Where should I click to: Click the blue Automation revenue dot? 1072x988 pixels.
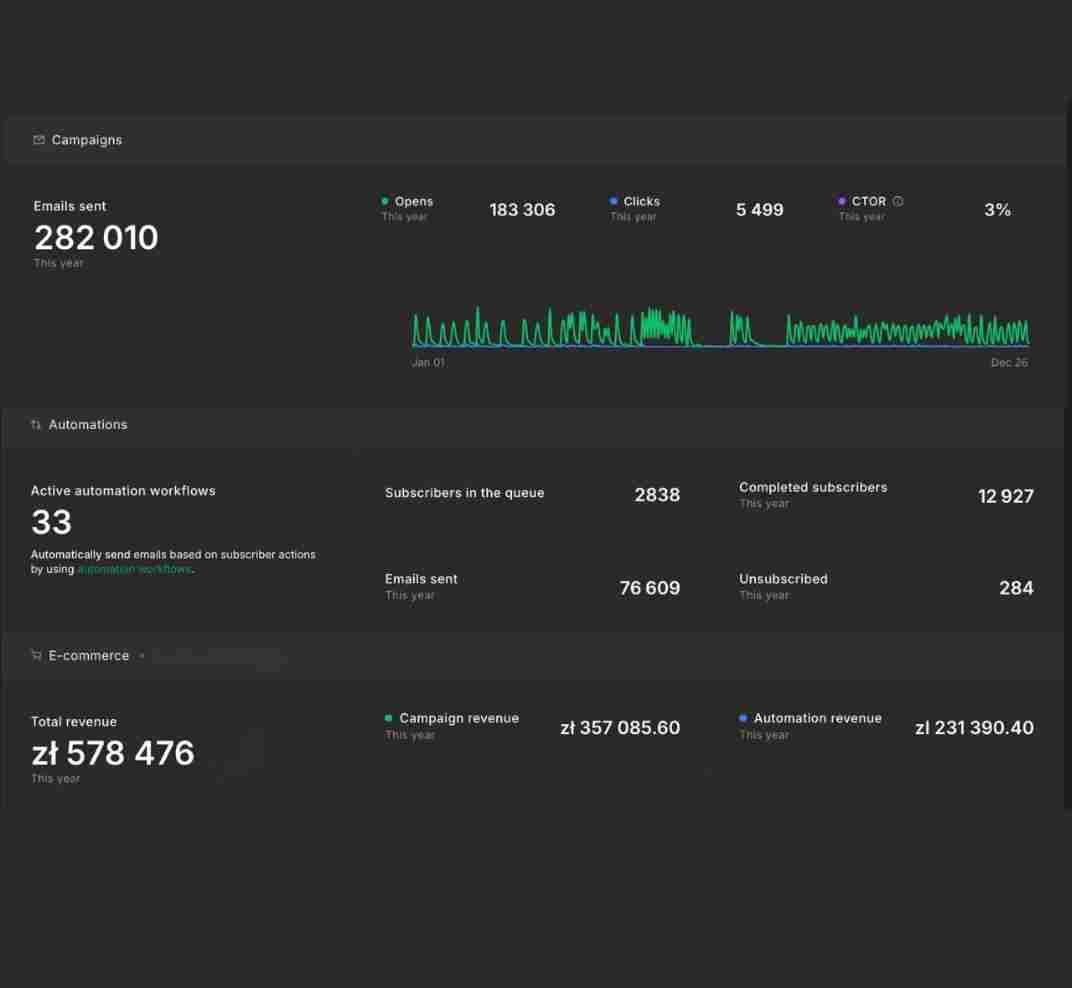[743, 718]
